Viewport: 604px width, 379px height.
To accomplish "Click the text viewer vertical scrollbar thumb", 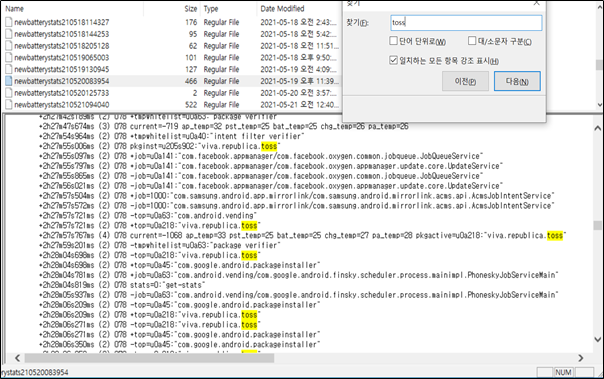I will point(597,225).
